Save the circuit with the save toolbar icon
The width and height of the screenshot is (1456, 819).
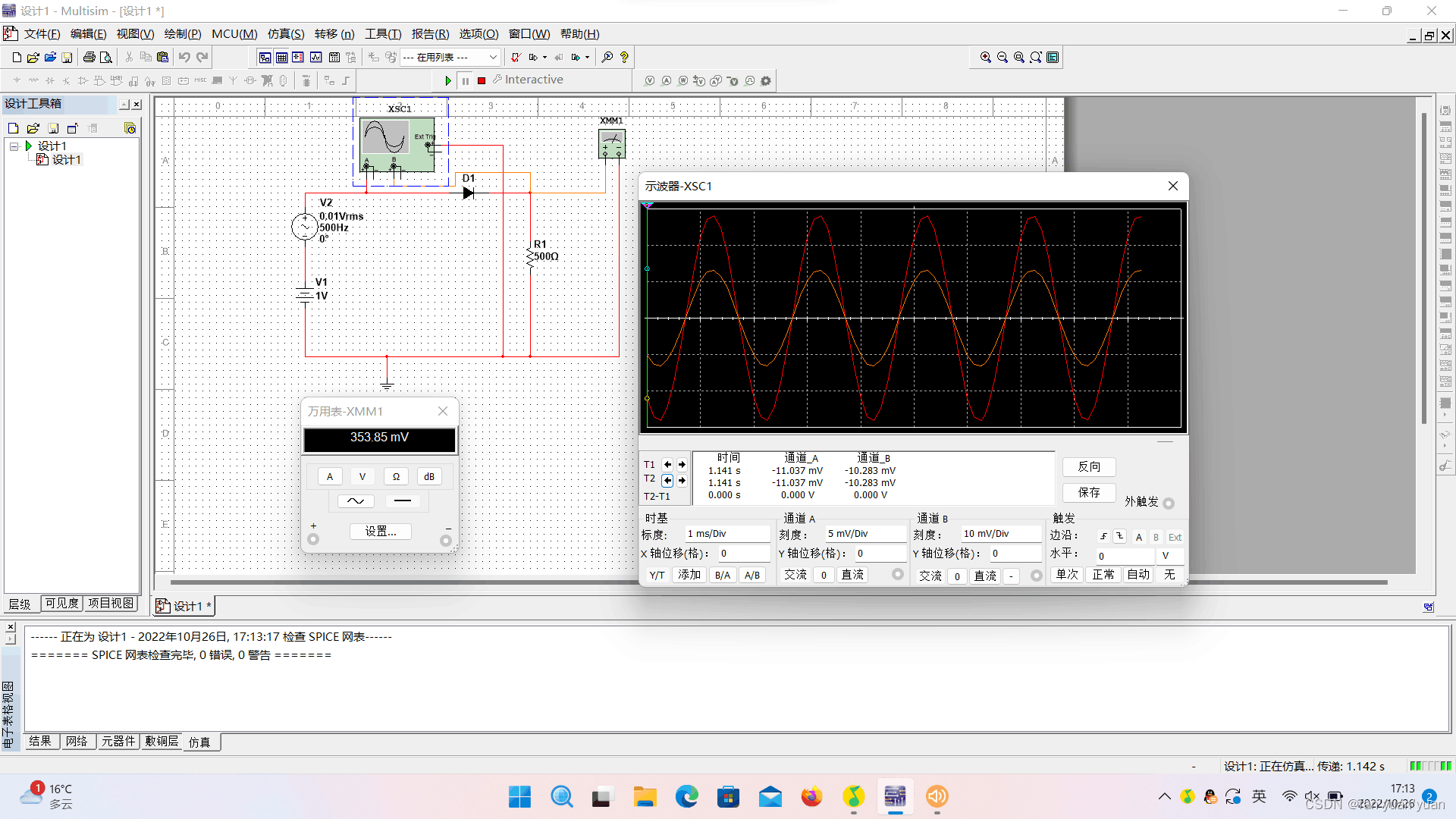67,57
